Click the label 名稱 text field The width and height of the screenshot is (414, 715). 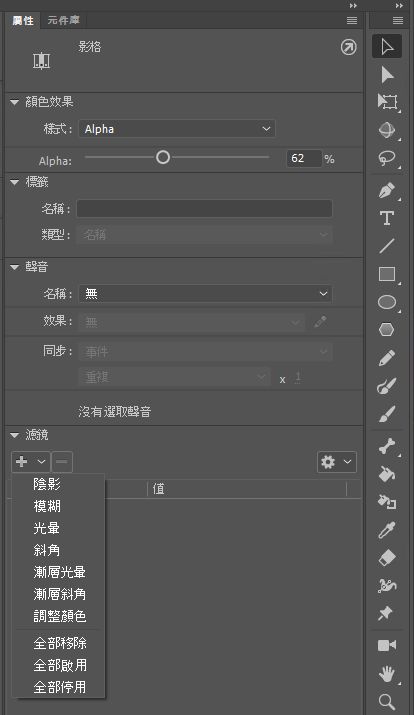[204, 208]
